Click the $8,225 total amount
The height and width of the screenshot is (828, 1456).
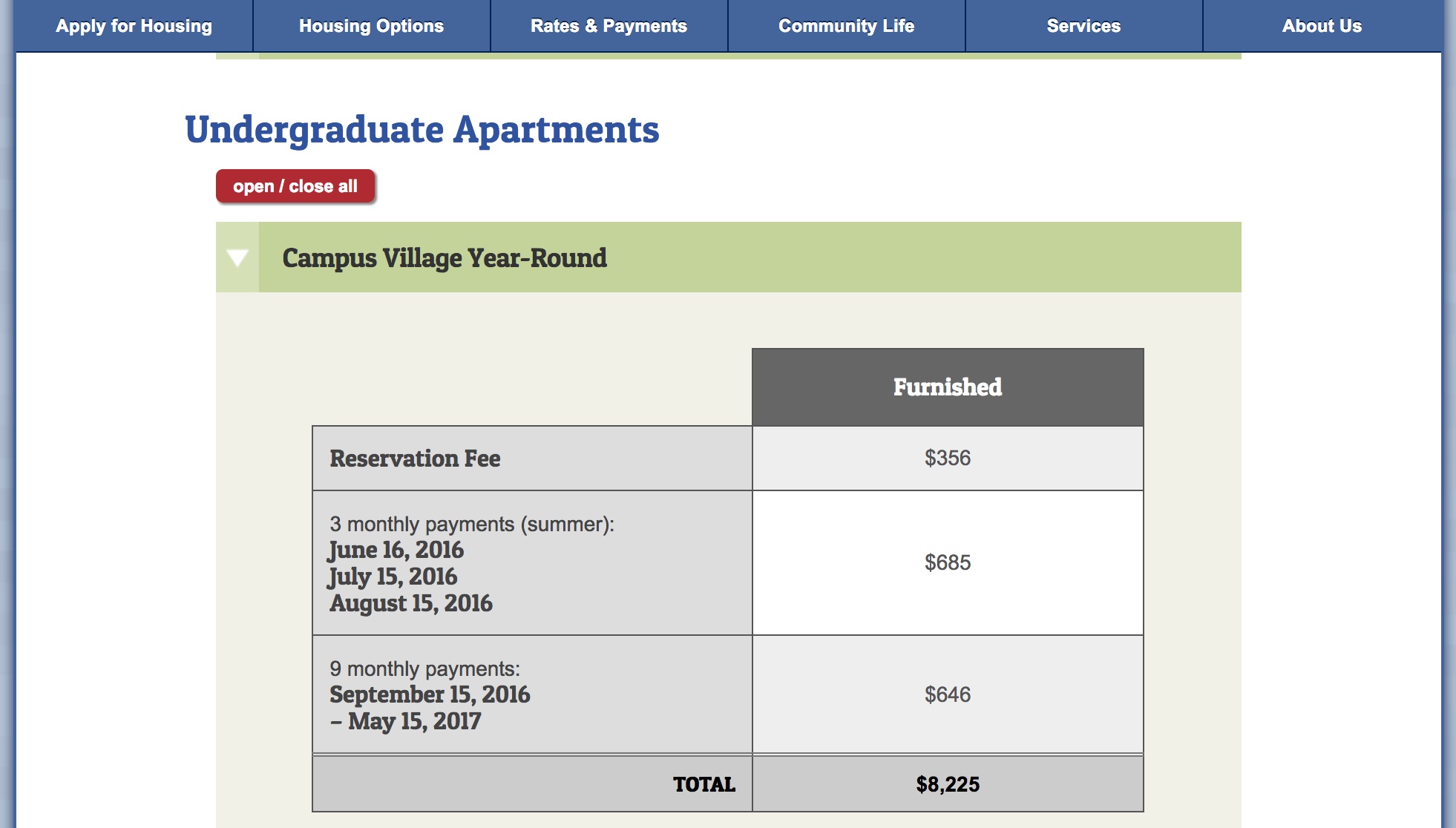[x=947, y=784]
